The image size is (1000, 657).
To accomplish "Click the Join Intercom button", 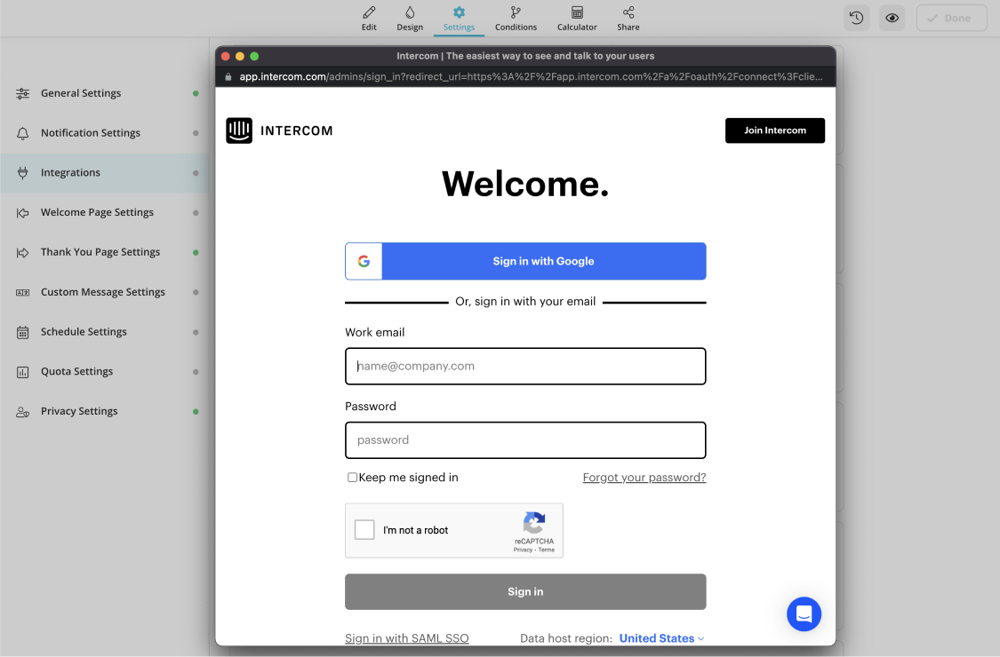I will tap(774, 131).
